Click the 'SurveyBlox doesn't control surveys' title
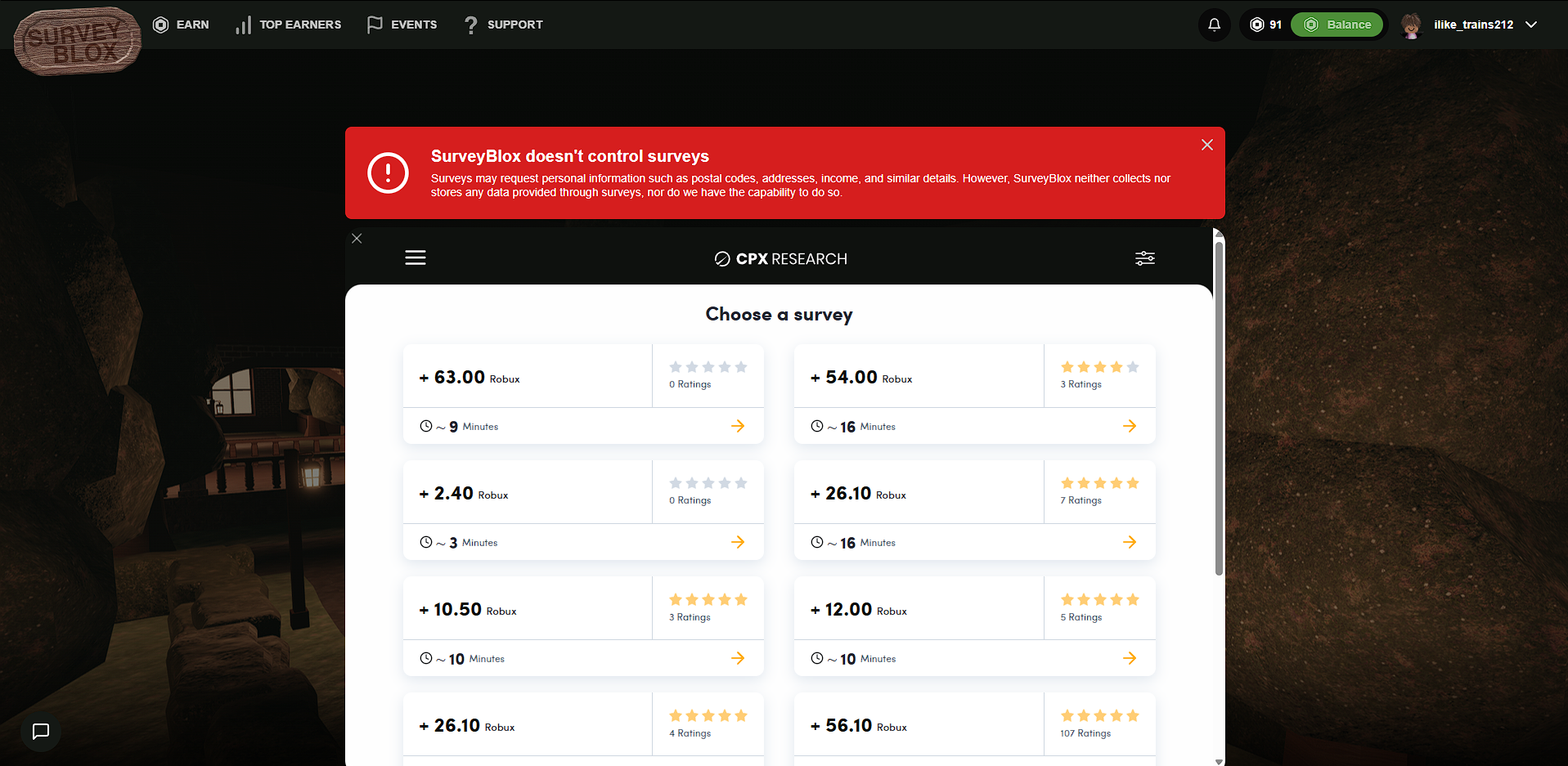The width and height of the screenshot is (1568, 766). click(570, 156)
